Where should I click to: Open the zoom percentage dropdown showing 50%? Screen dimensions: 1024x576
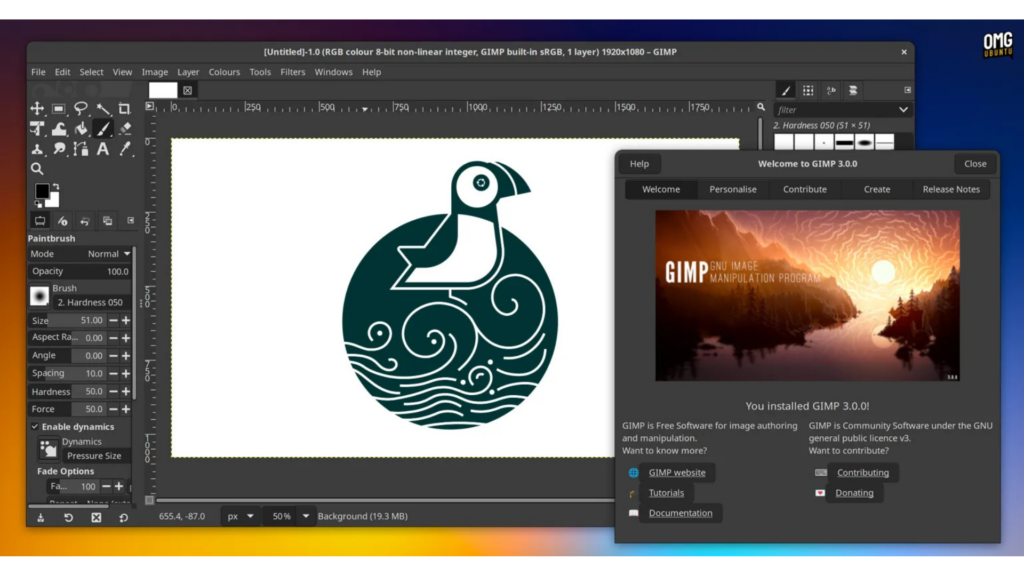coord(288,516)
